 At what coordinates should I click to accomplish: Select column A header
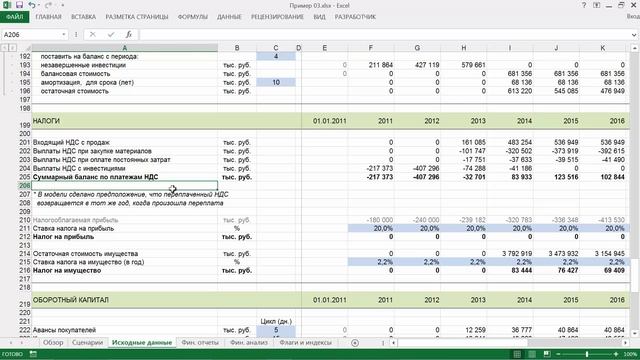pyautogui.click(x=124, y=48)
